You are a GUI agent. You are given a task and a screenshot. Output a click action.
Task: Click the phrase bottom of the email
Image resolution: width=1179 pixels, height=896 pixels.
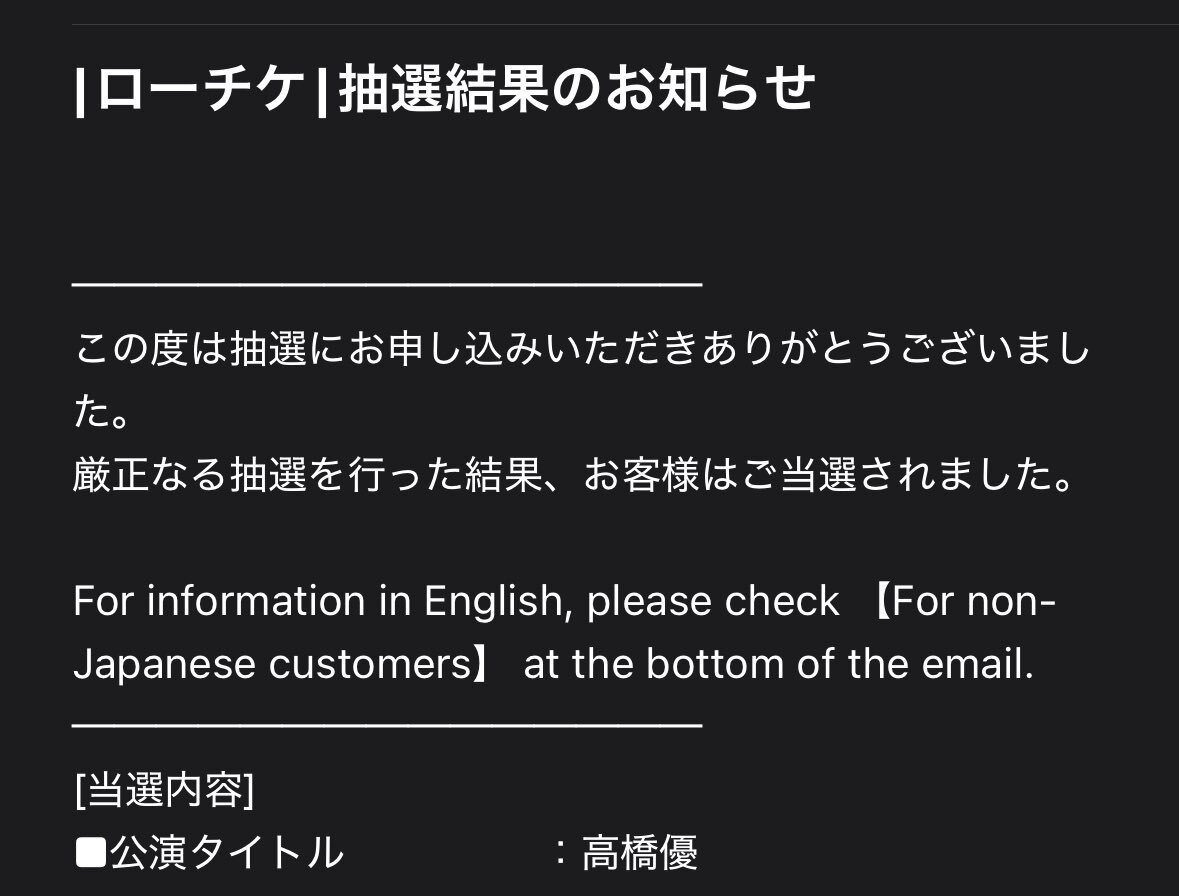pos(840,664)
